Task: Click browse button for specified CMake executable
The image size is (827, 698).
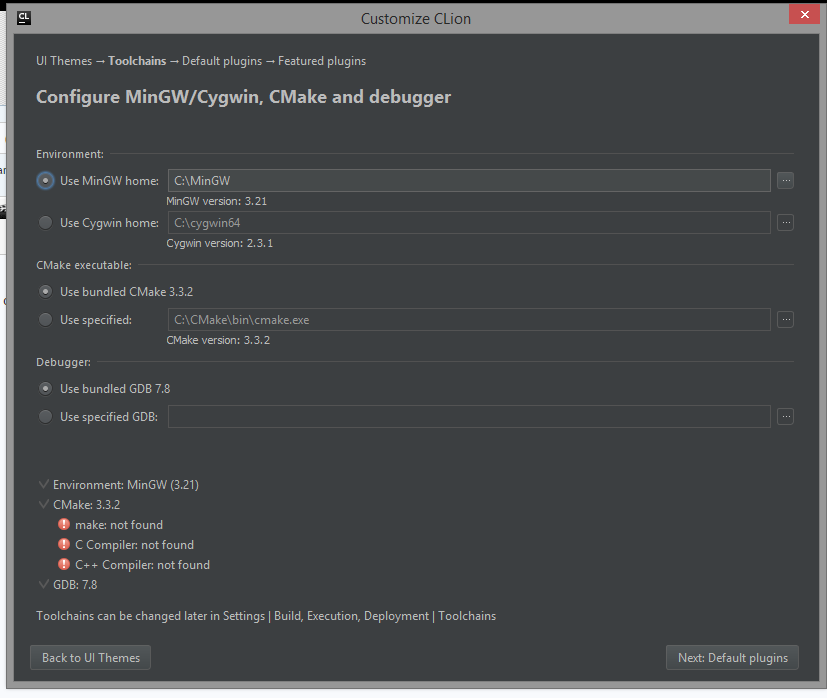Action: coord(785,320)
